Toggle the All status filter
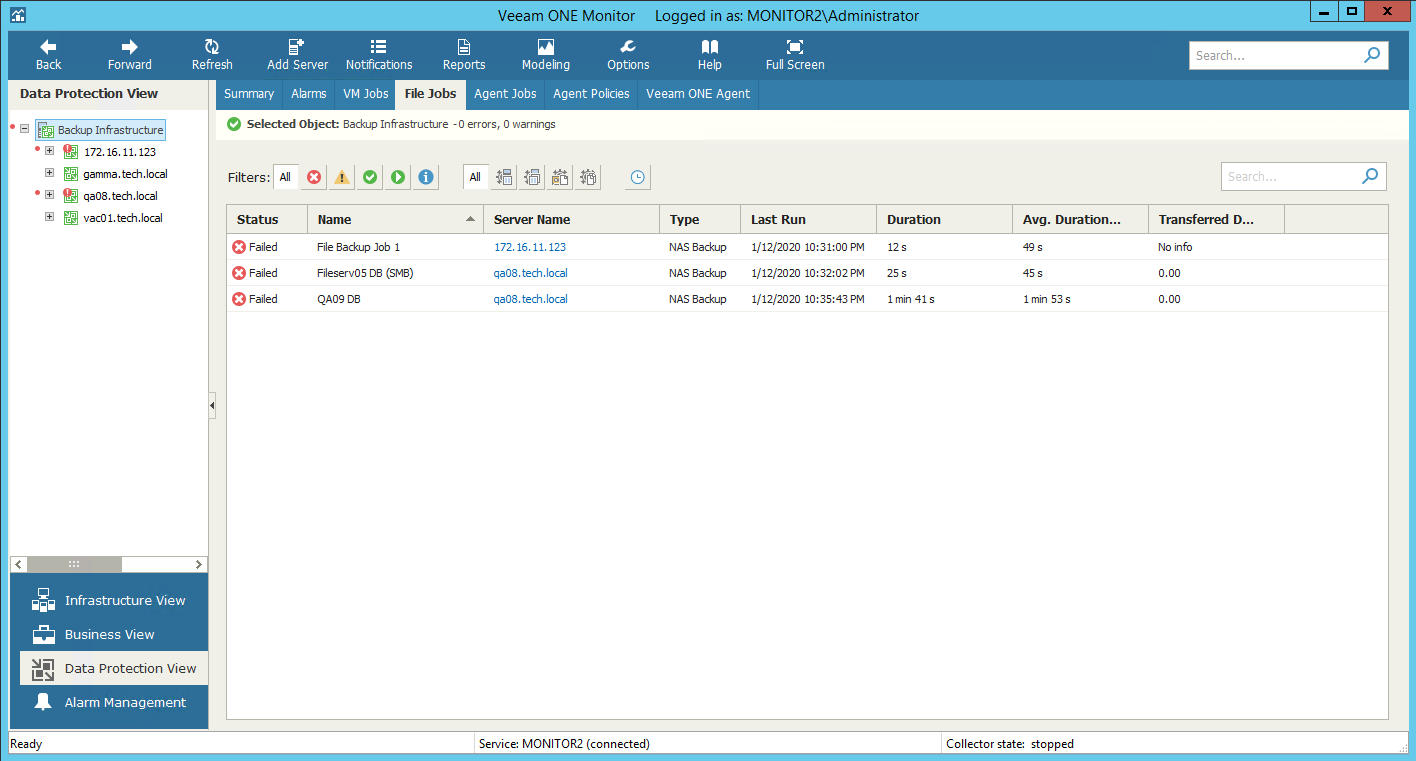Viewport: 1416px width, 761px height. pyautogui.click(x=285, y=177)
